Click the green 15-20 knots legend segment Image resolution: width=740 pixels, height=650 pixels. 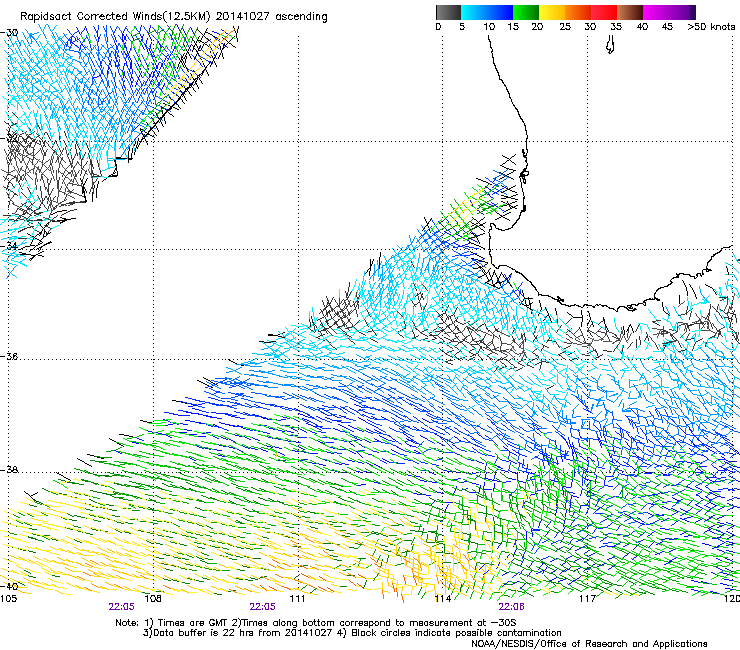click(x=526, y=12)
